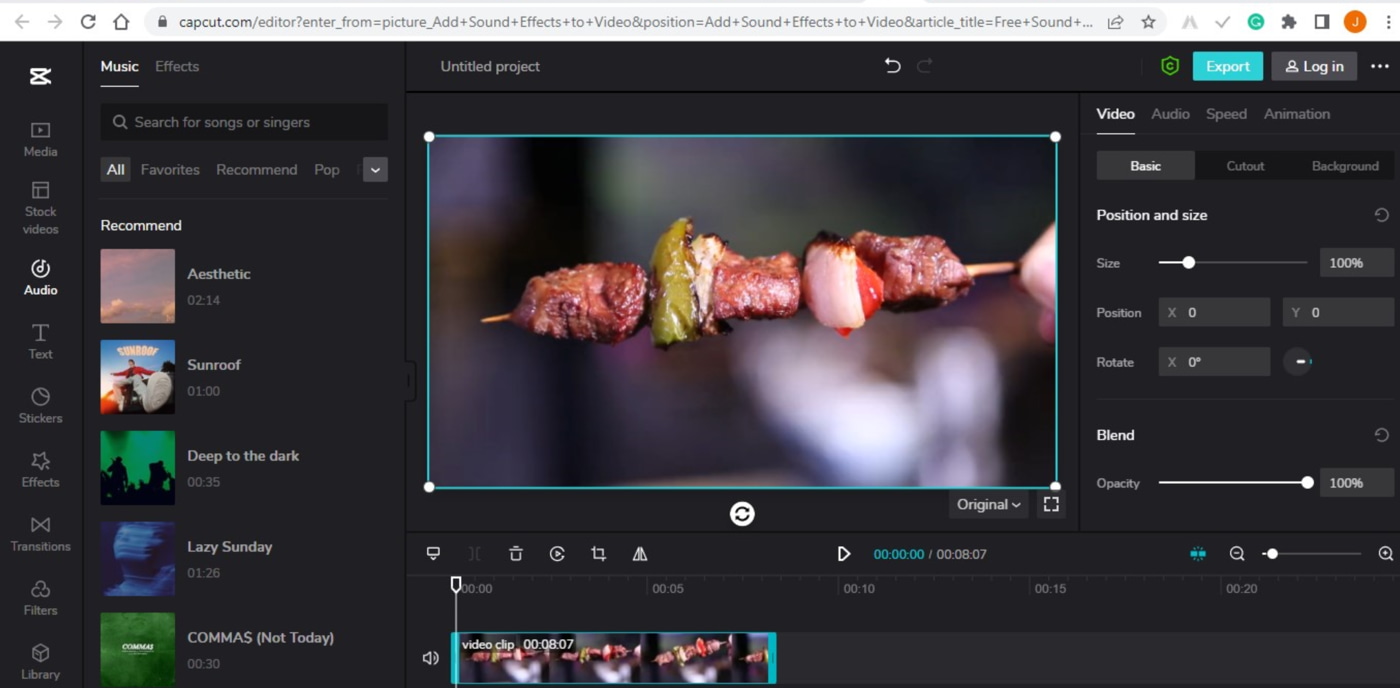Switch to the Speed tab
Image resolution: width=1400 pixels, height=688 pixels.
pyautogui.click(x=1226, y=114)
